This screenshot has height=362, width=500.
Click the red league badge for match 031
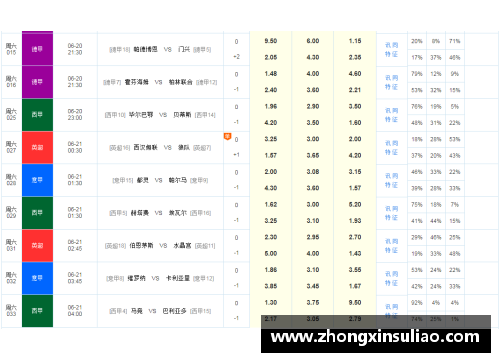[37, 245]
